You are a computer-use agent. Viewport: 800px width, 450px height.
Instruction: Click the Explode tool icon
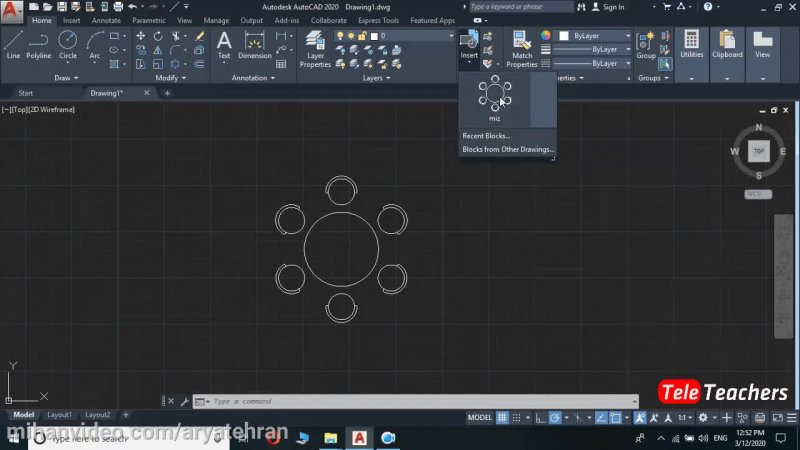coord(199,50)
